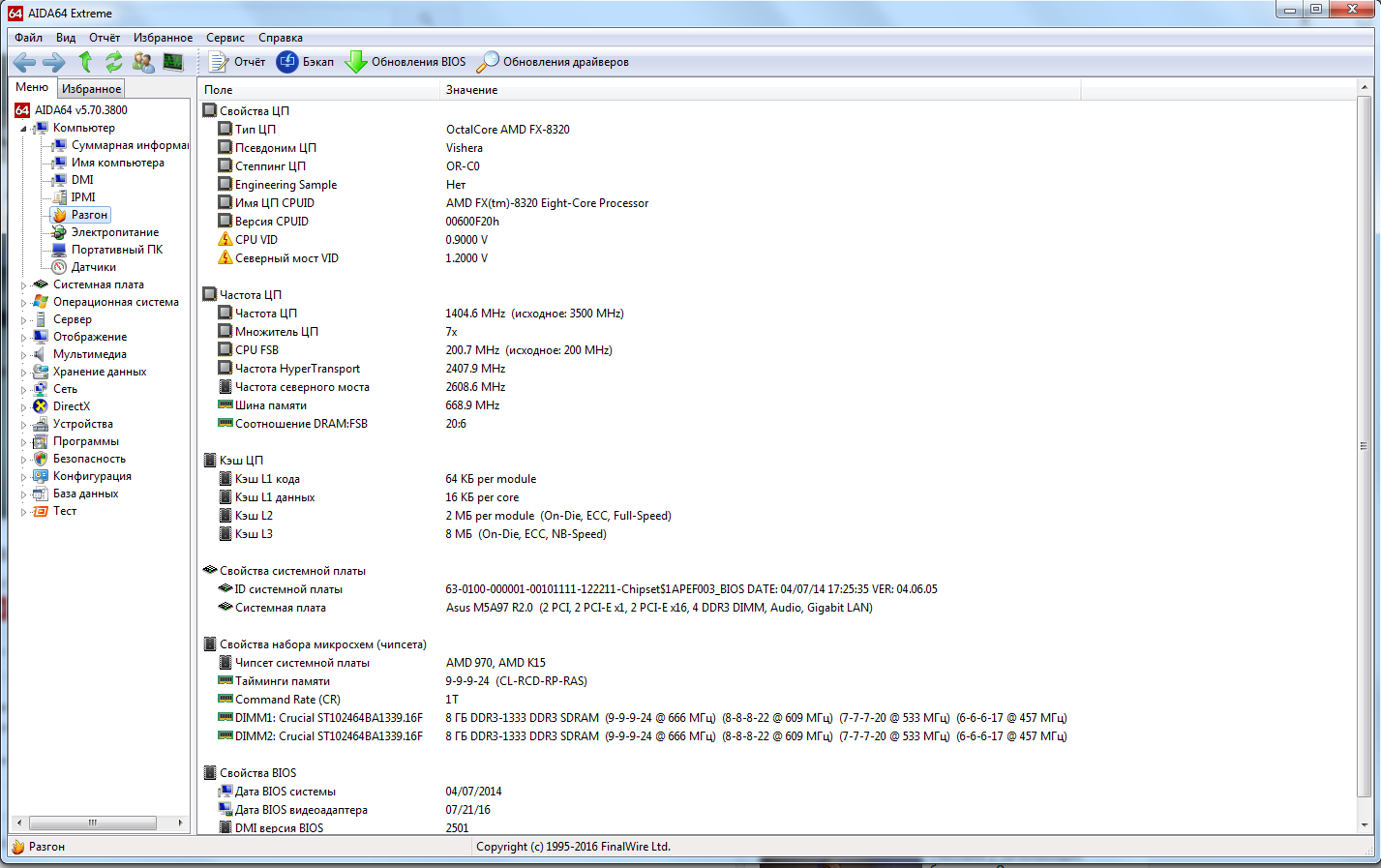The width and height of the screenshot is (1381, 868).
Task: Select IPMI in the tree
Action: pyautogui.click(x=83, y=197)
